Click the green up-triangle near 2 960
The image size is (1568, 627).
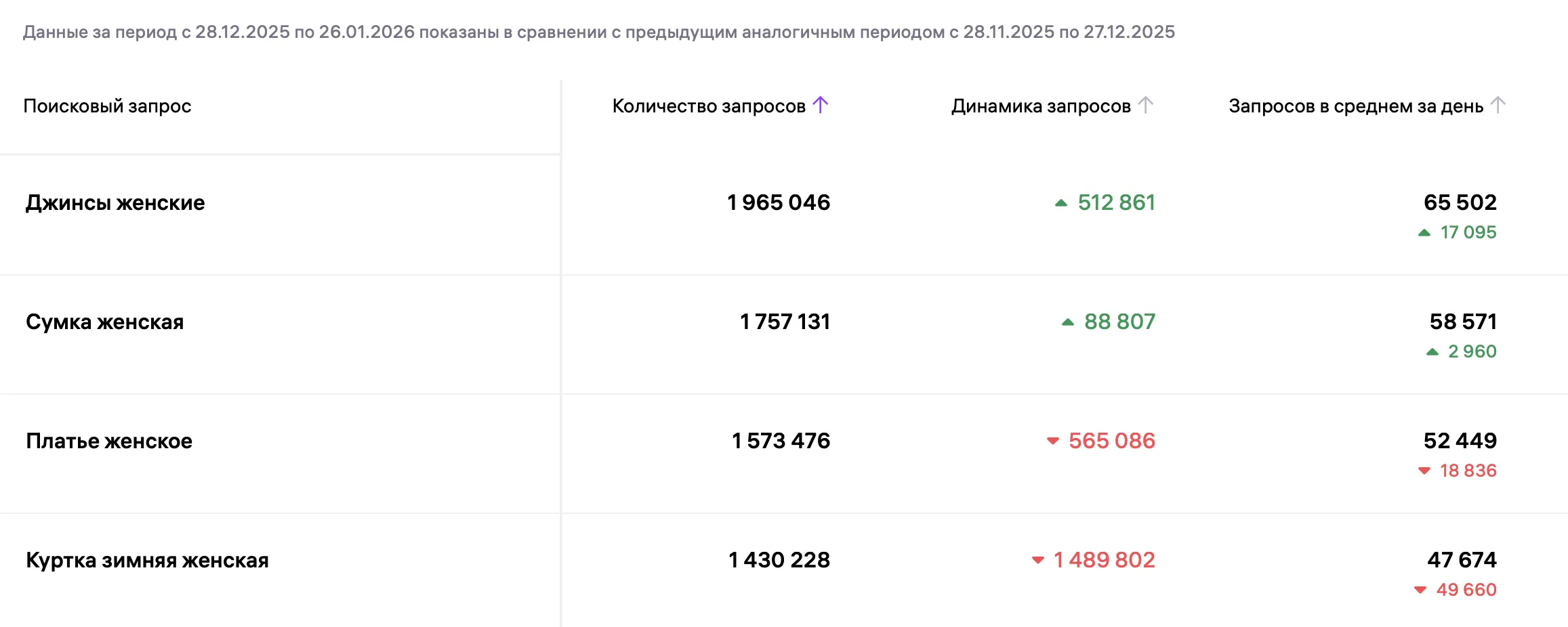(x=1431, y=351)
